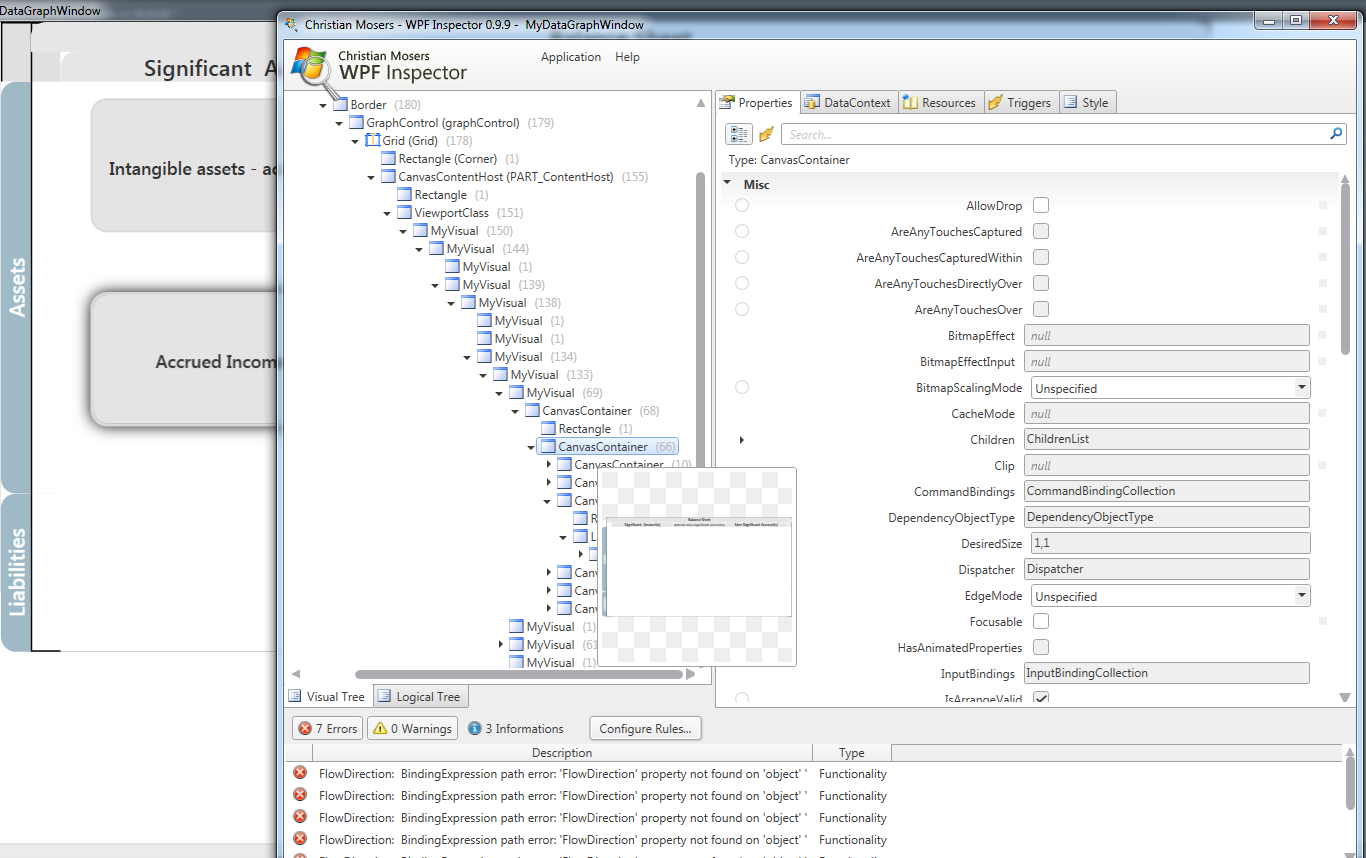
Task: Collapse the Border (180) tree node
Action: click(x=323, y=105)
